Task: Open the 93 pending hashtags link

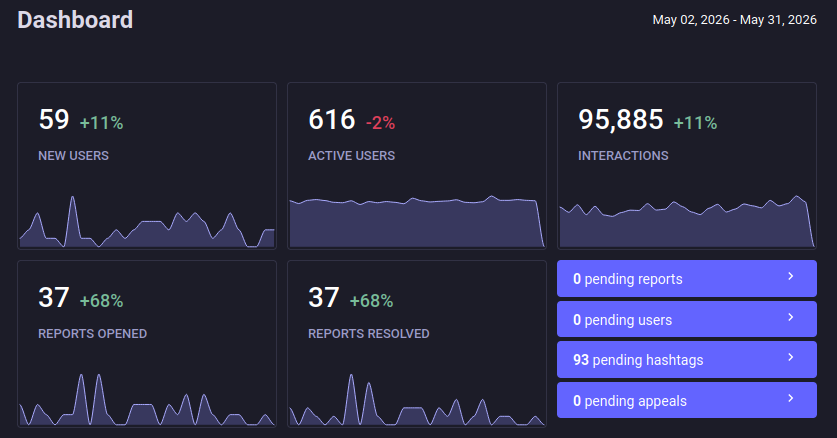Action: tap(686, 360)
